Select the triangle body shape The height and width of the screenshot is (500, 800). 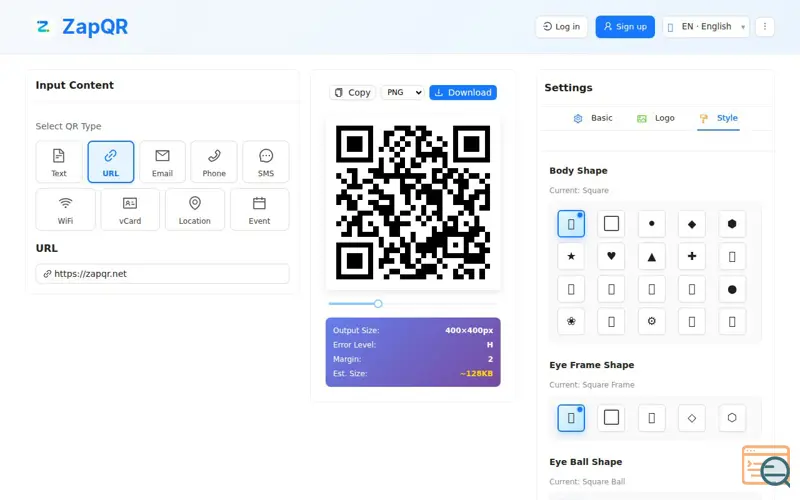tap(652, 256)
